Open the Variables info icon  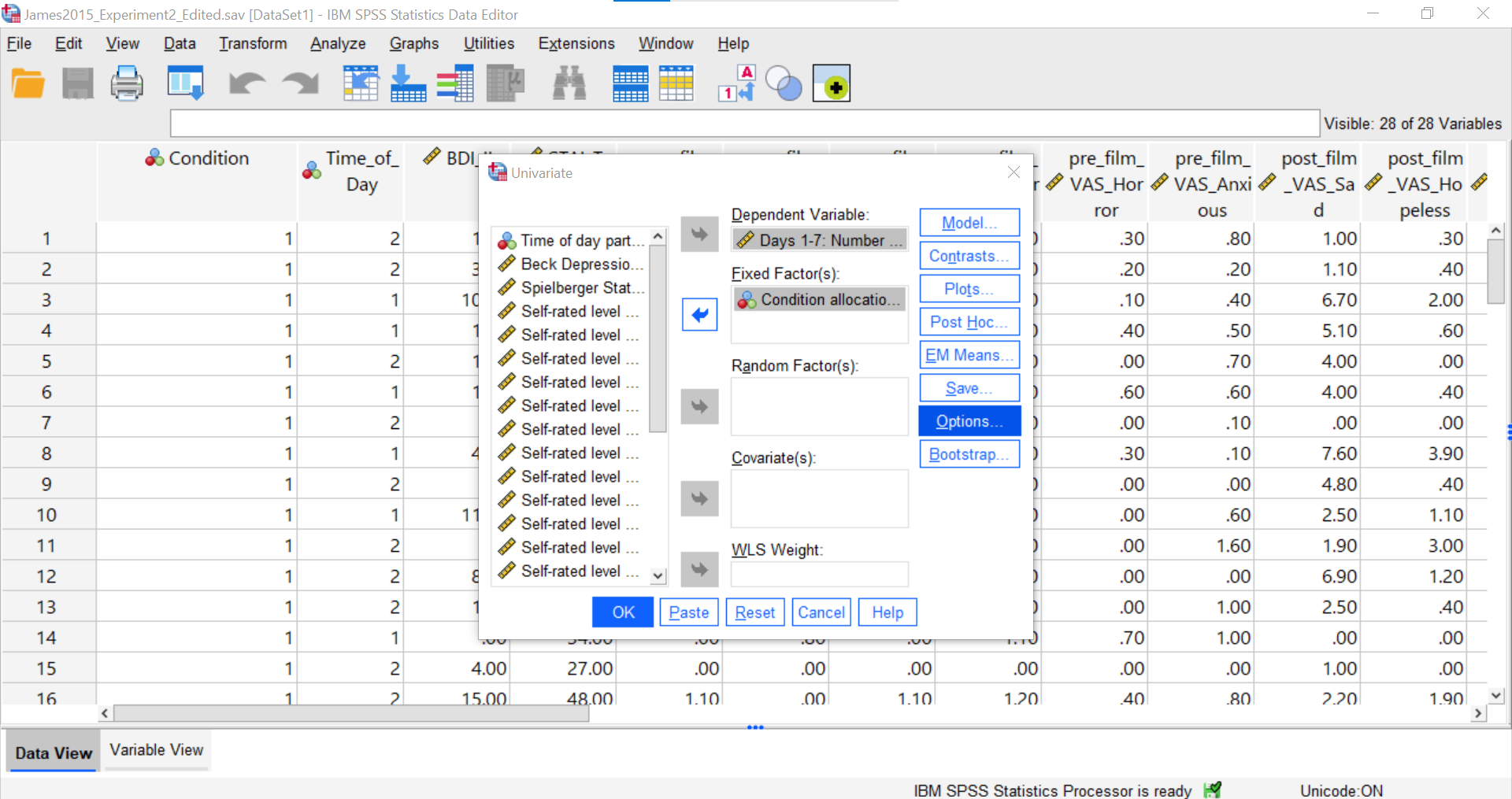(455, 83)
